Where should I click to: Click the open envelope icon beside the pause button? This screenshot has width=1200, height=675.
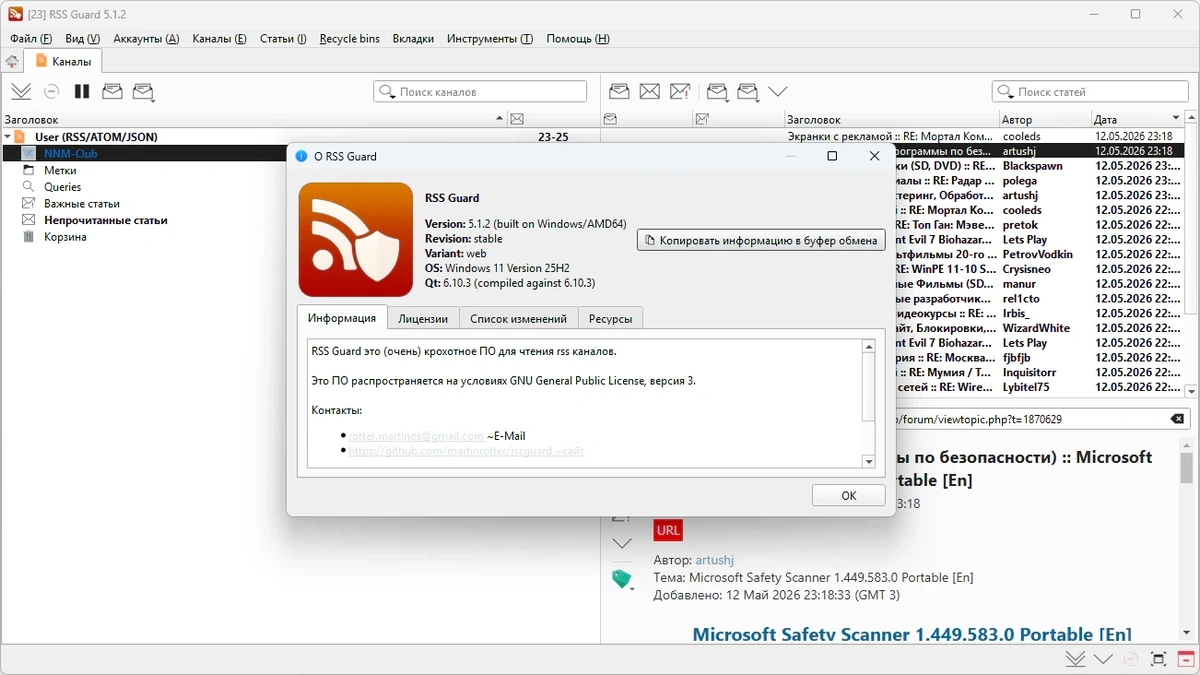point(112,91)
